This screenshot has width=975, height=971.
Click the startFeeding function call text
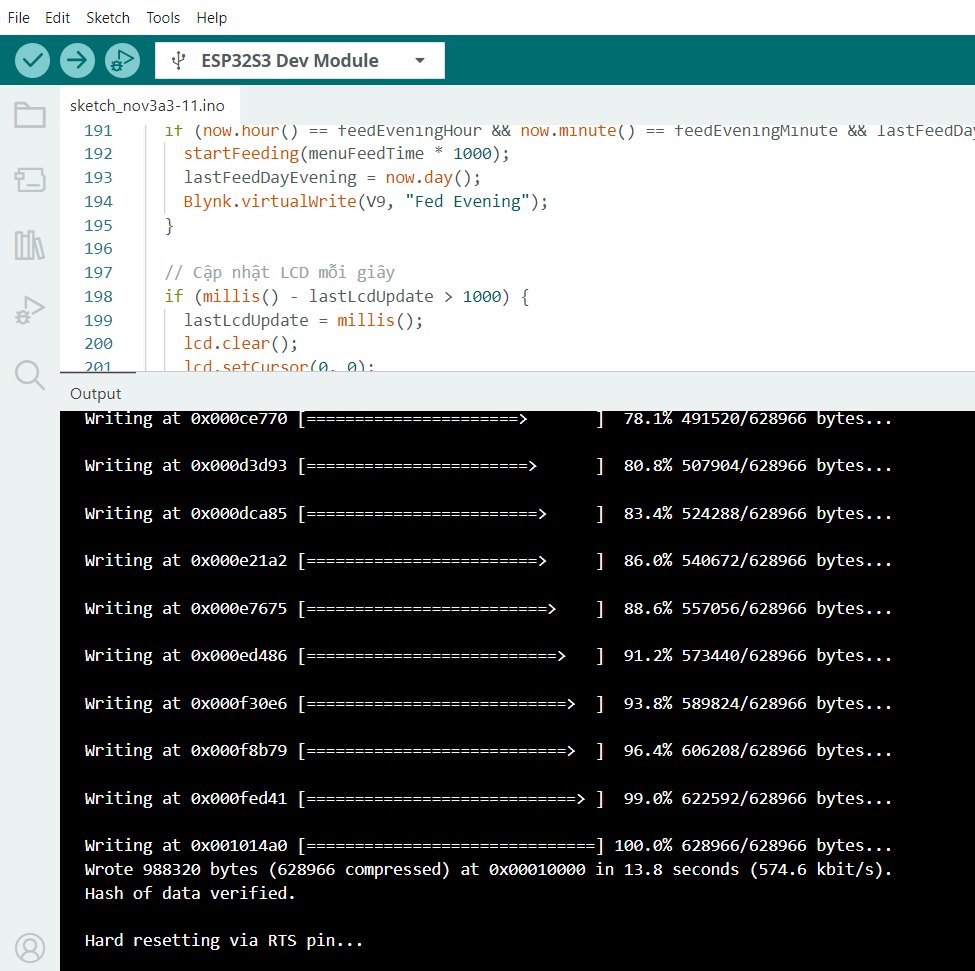pos(346,154)
